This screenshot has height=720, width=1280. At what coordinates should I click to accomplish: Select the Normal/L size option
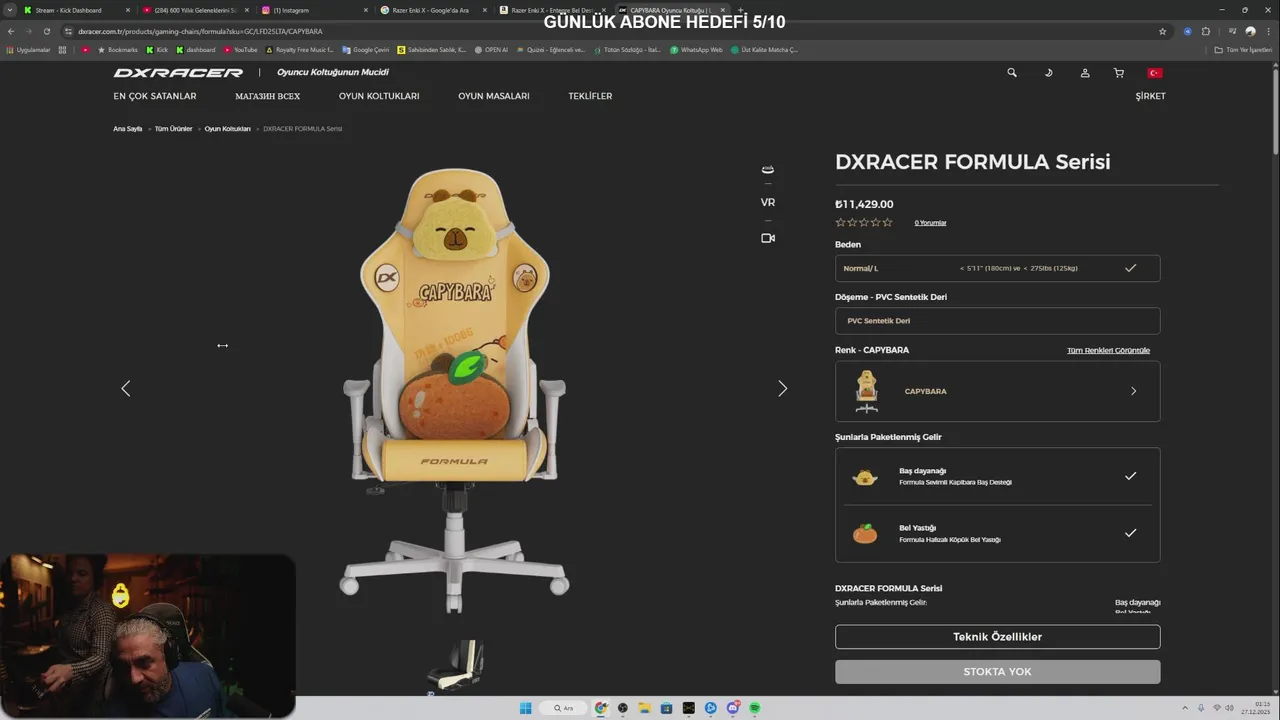click(997, 268)
